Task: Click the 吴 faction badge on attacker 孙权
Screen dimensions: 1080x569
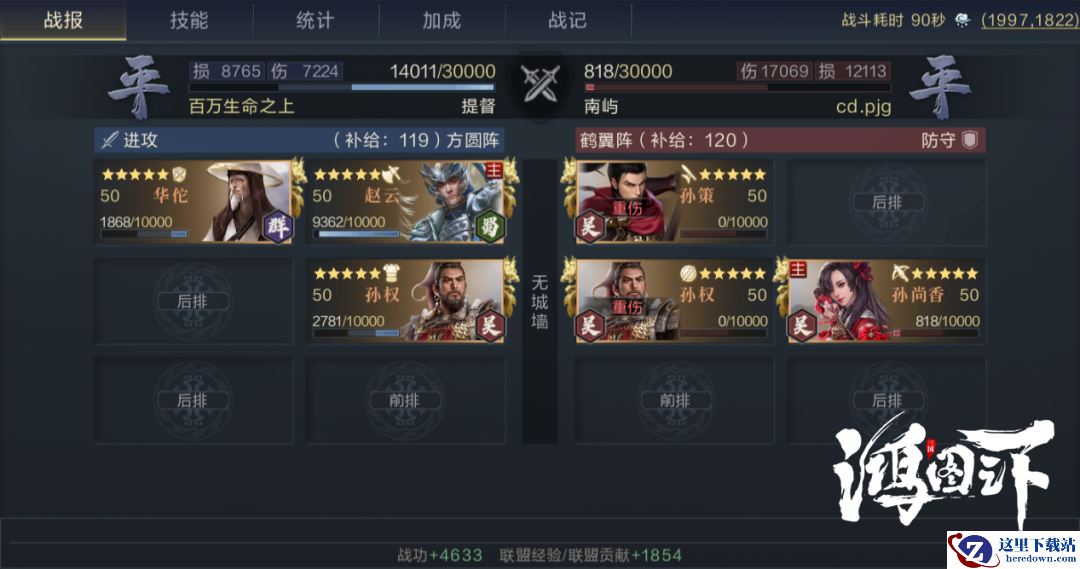Action: click(490, 325)
